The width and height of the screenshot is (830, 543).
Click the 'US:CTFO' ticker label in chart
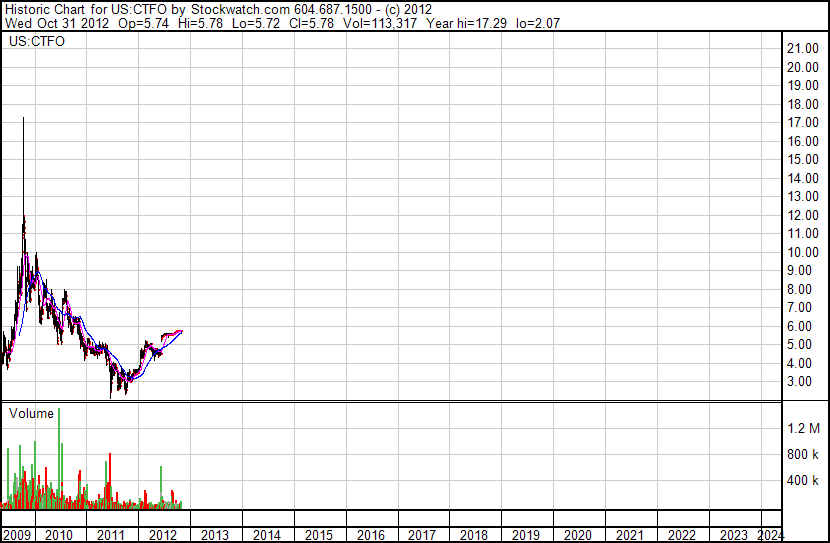[x=37, y=41]
